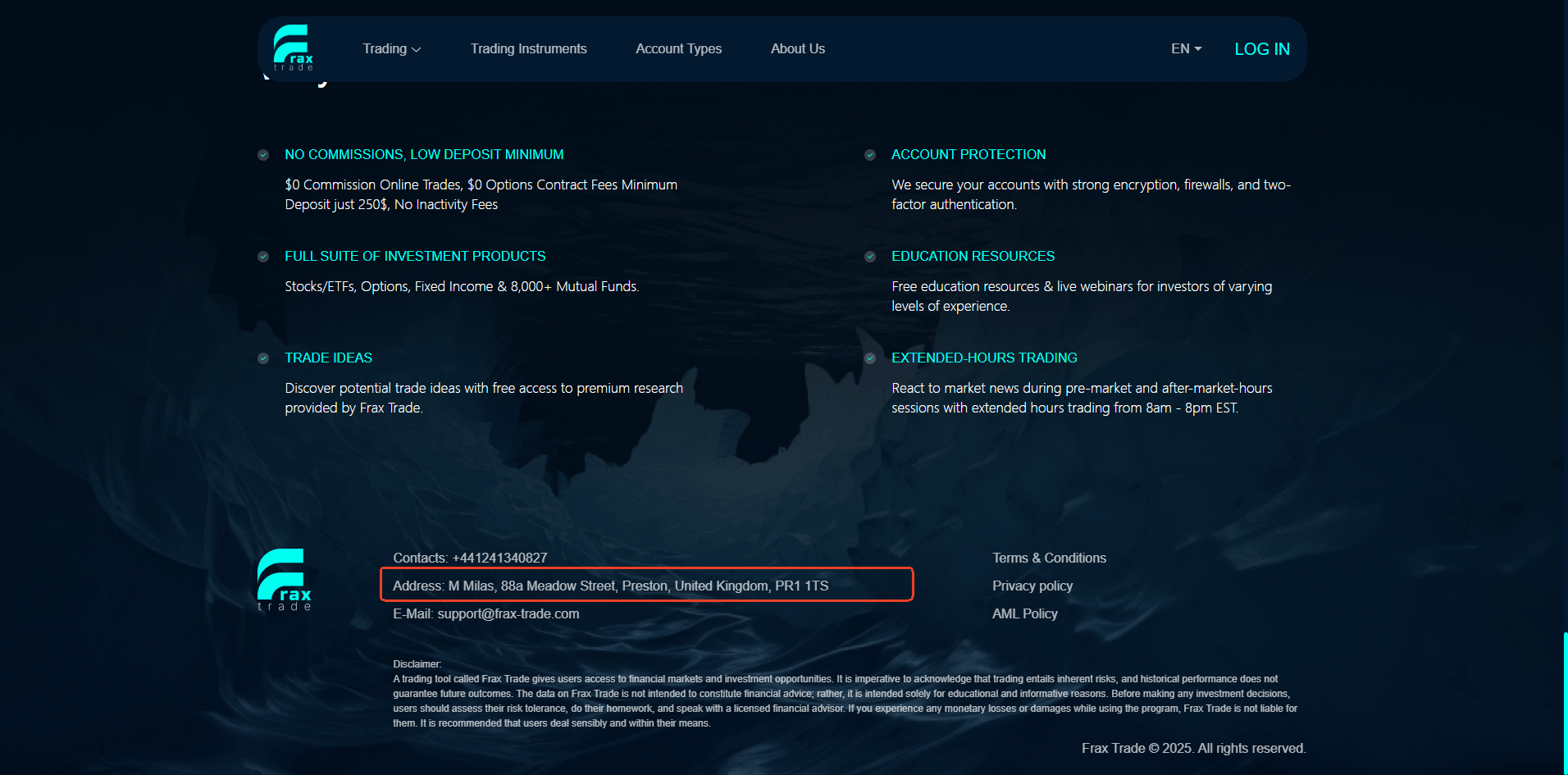Click the text listing Stocks/ETFs, Options, Fixed Income
Image resolution: width=1568 pixels, height=775 pixels.
pyautogui.click(x=462, y=286)
